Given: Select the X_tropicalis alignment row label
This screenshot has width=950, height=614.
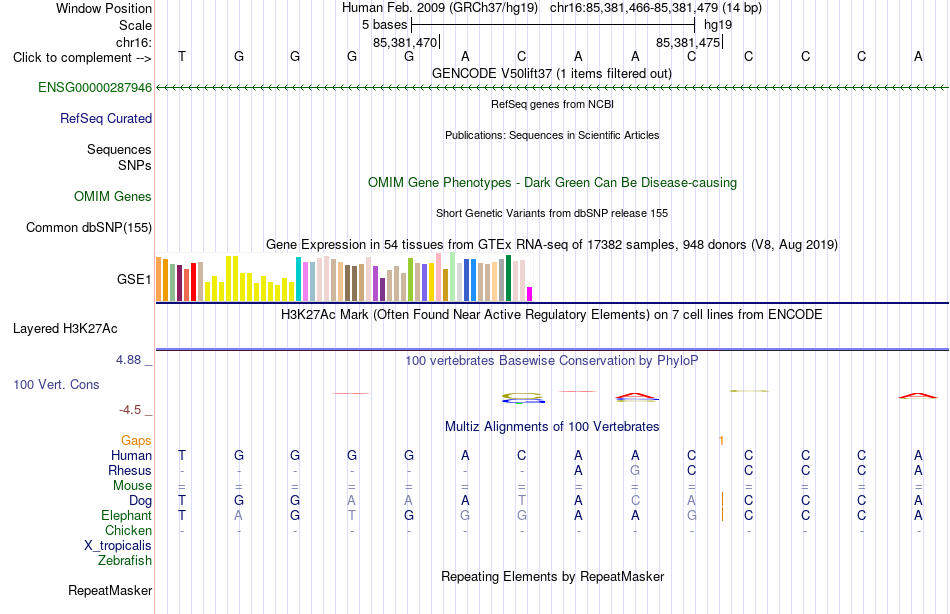Looking at the screenshot, I should pyautogui.click(x=118, y=546).
